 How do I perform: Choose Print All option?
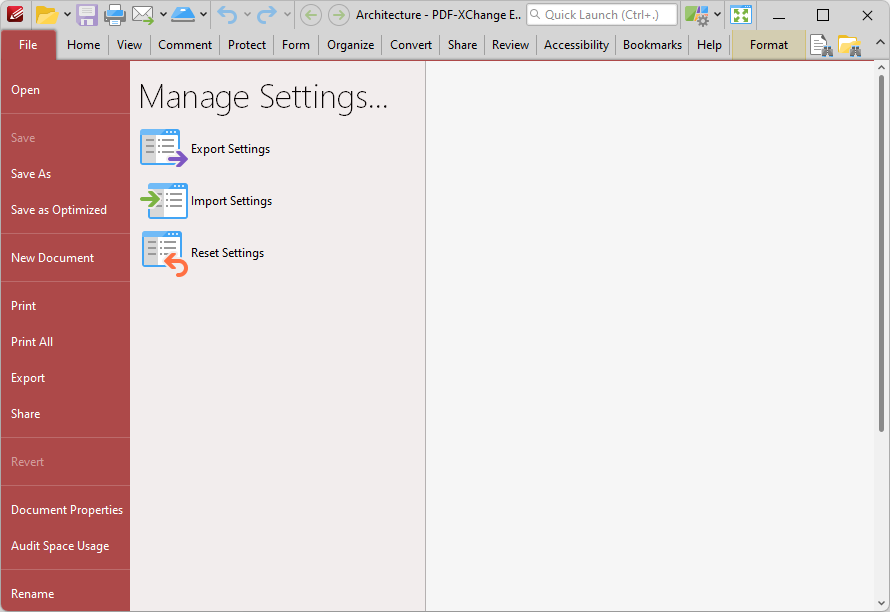click(65, 342)
